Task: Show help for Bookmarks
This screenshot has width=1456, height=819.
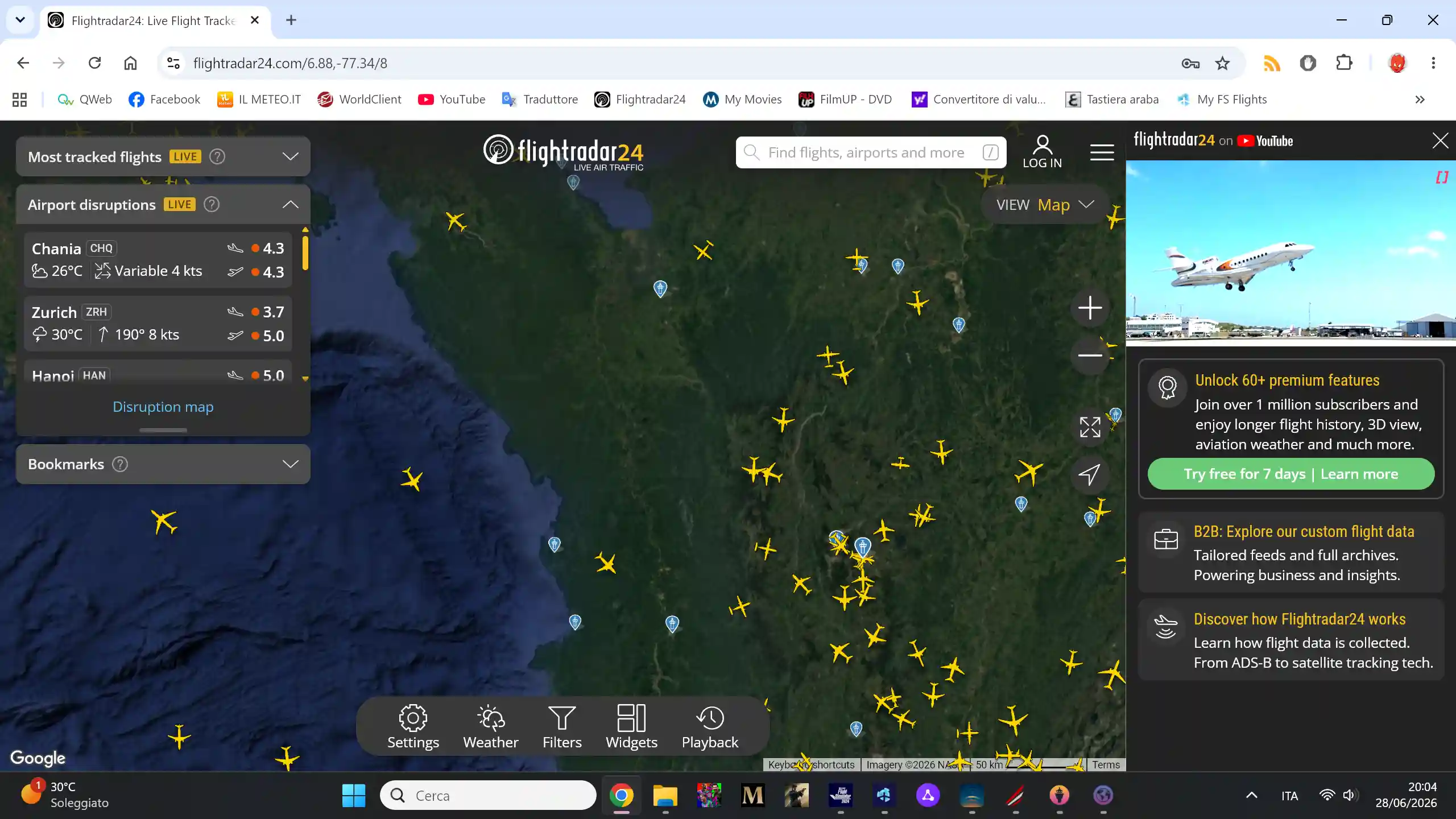Action: [119, 464]
